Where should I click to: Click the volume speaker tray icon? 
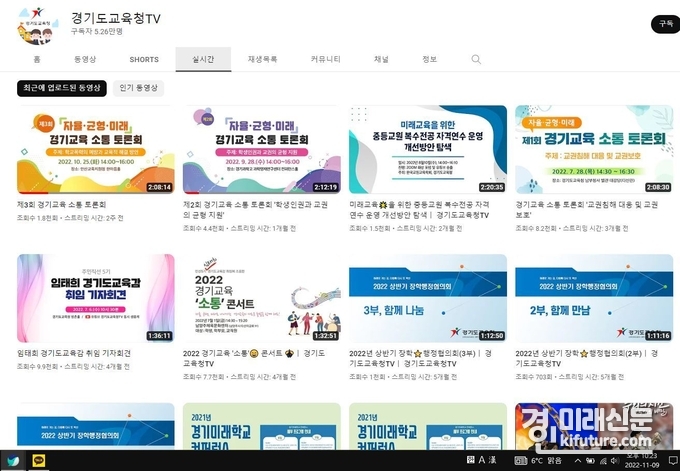[615, 461]
